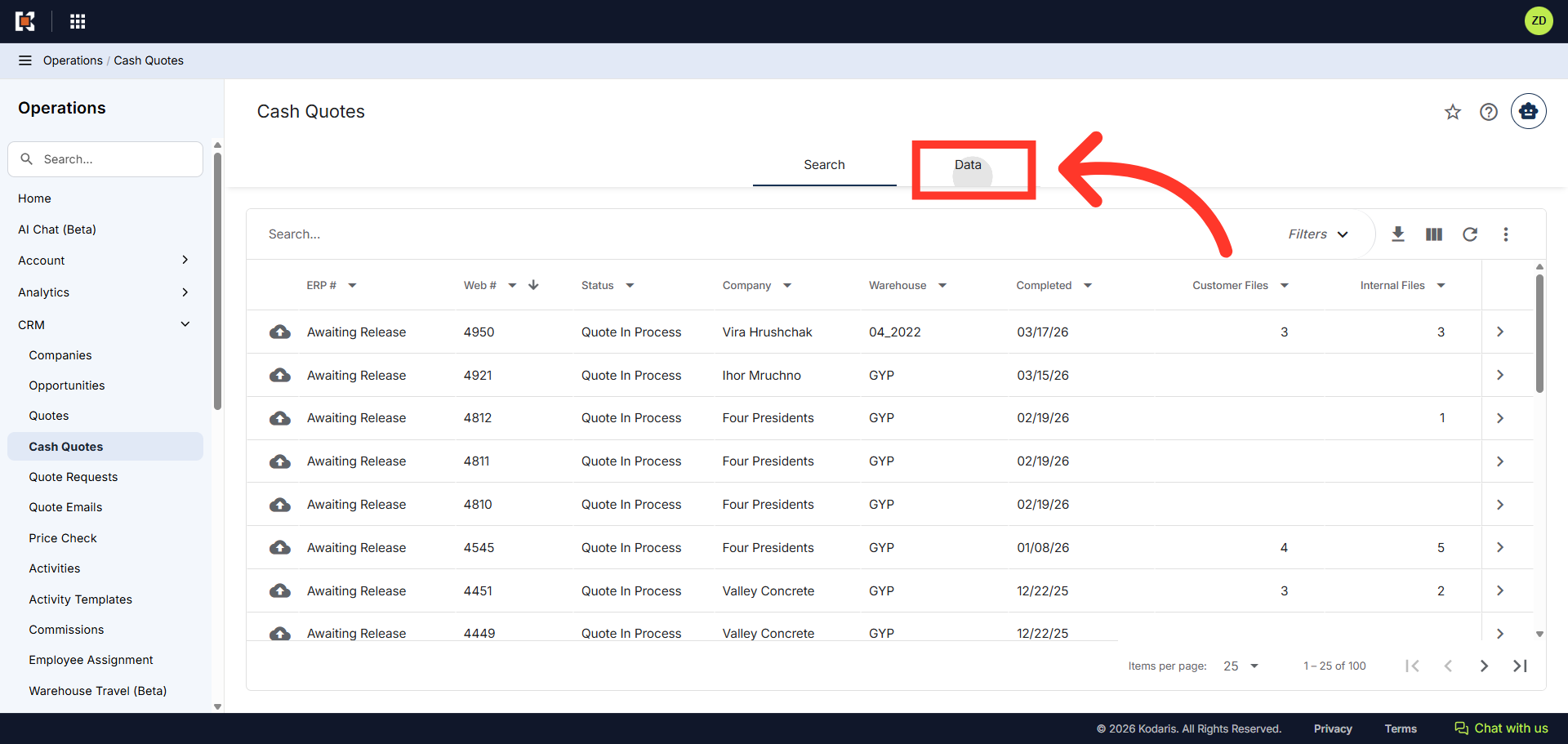Click the table Search input field
Screen dimensions: 1568x744
click(759, 234)
